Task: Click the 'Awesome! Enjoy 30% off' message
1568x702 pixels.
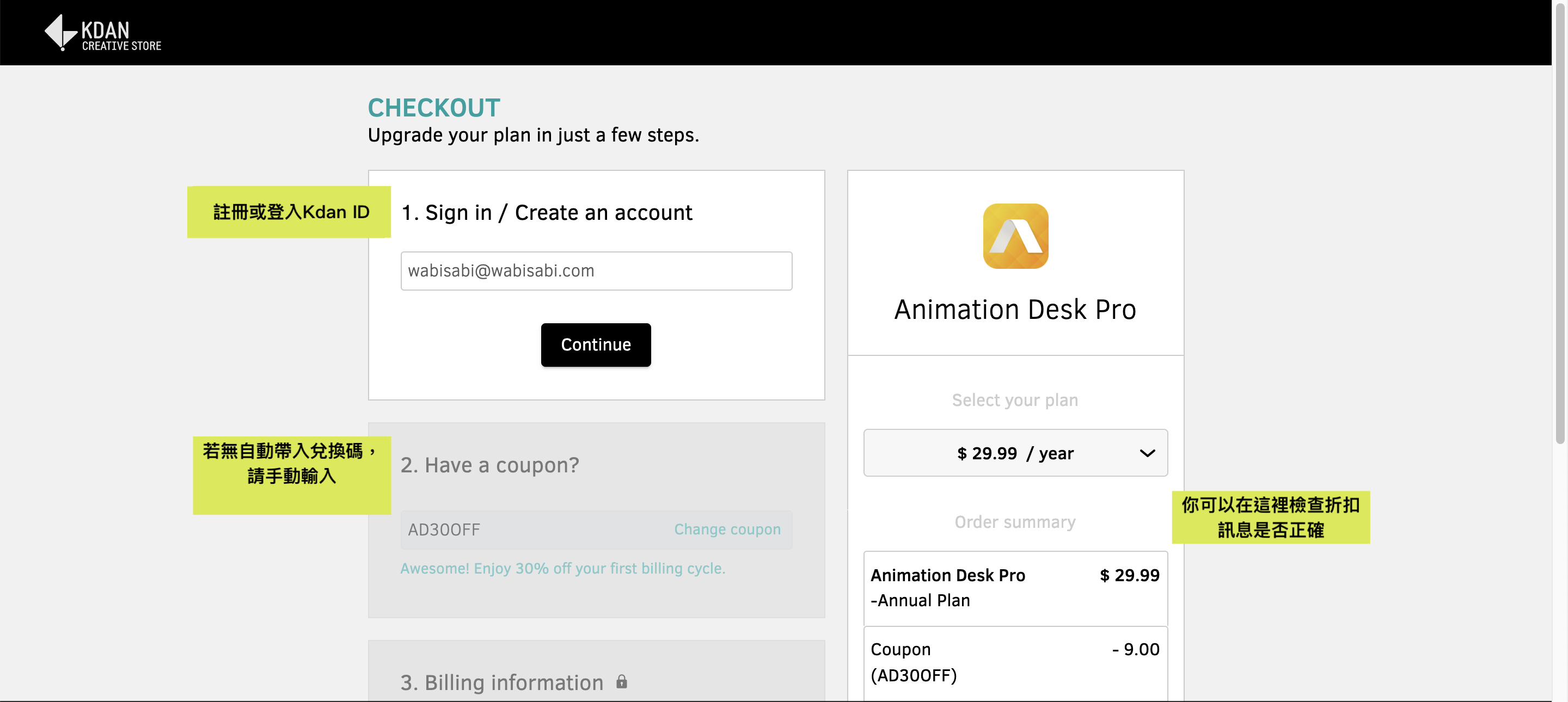Action: pyautogui.click(x=562, y=568)
